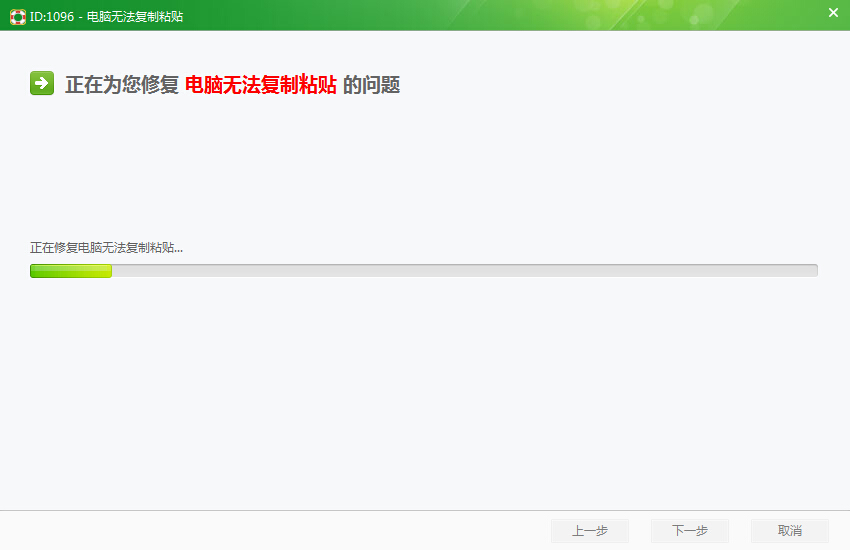
Task: Click the red 电脑无法复制粘贴 heading text
Action: 260,85
